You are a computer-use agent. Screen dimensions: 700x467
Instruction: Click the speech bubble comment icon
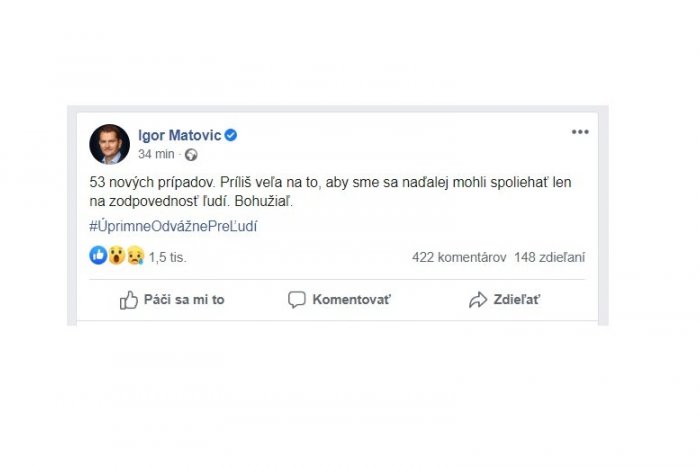pos(297,300)
